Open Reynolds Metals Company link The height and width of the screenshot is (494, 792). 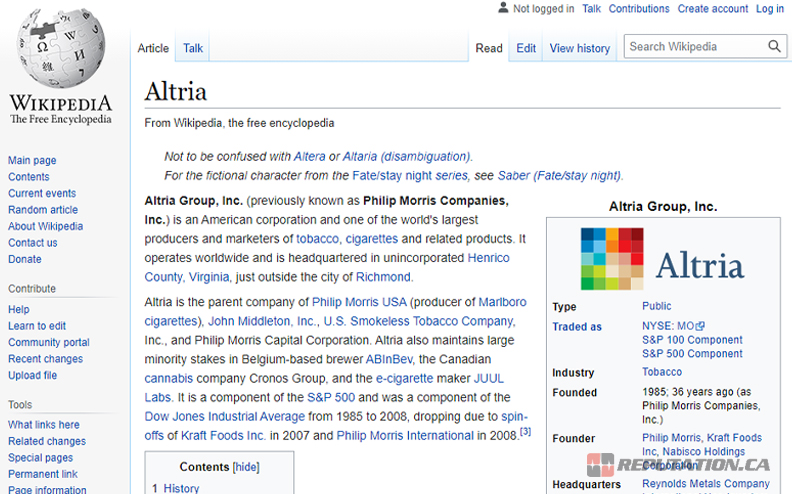706,484
